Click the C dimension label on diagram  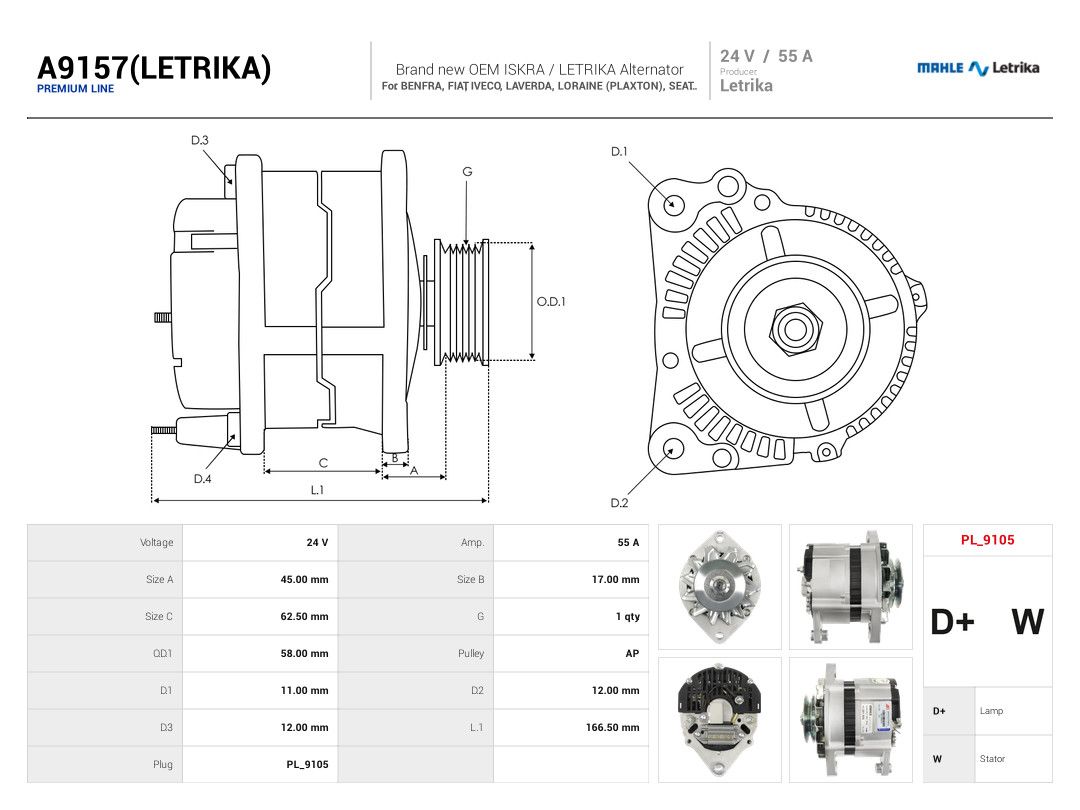[x=323, y=464]
